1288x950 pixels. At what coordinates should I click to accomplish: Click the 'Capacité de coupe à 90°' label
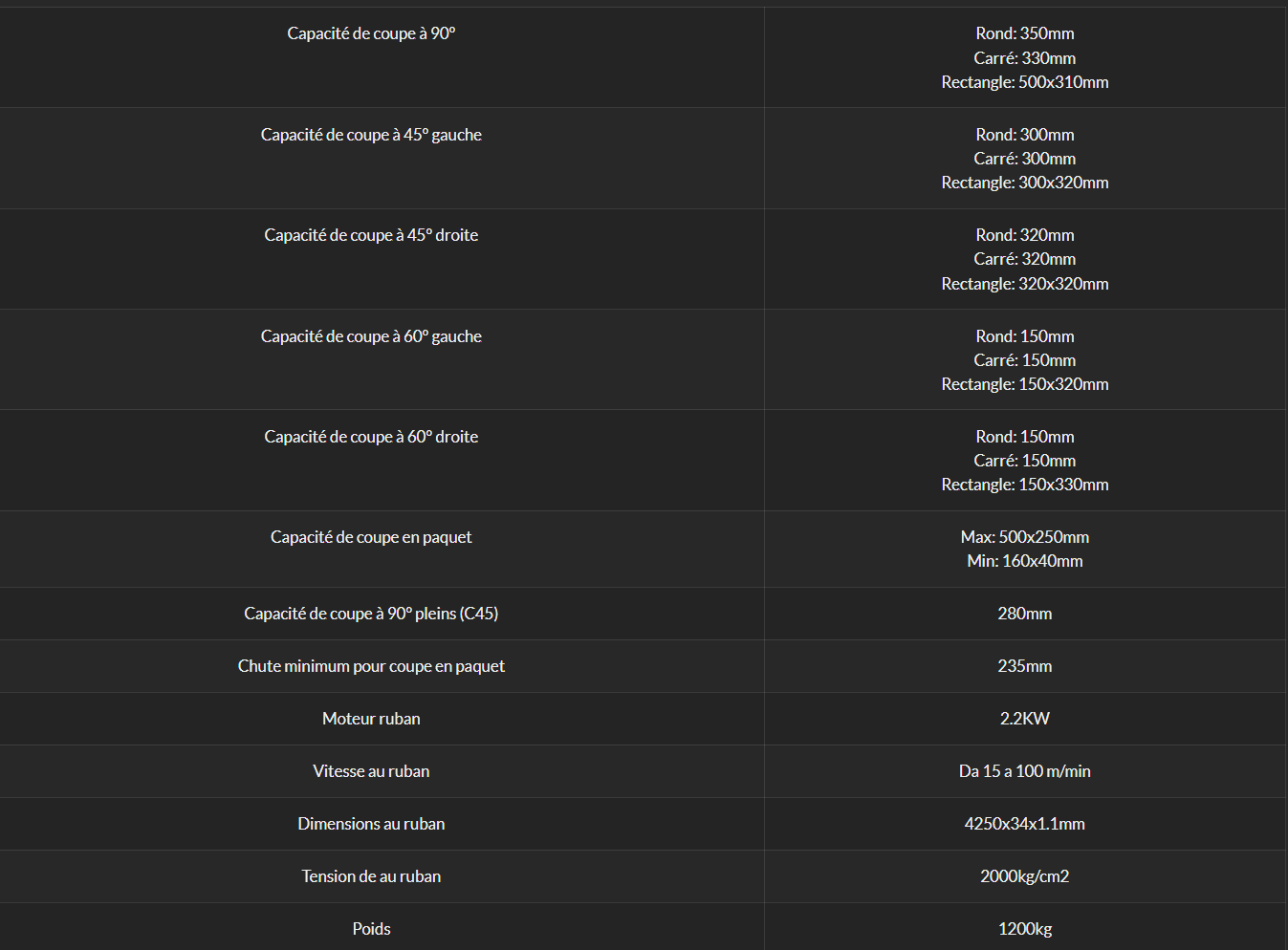pyautogui.click(x=371, y=33)
